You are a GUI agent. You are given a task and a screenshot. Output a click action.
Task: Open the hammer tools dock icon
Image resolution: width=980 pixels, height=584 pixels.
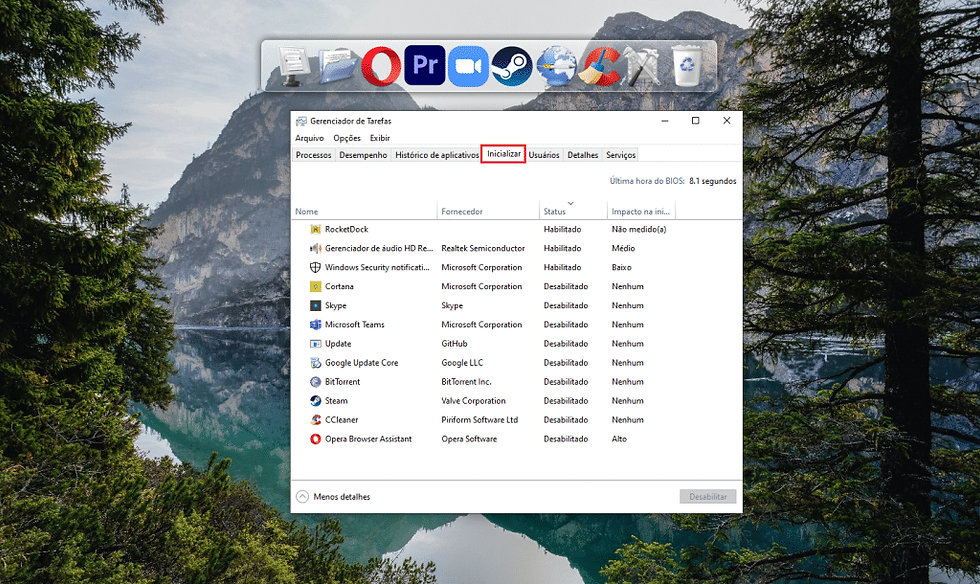[x=642, y=66]
